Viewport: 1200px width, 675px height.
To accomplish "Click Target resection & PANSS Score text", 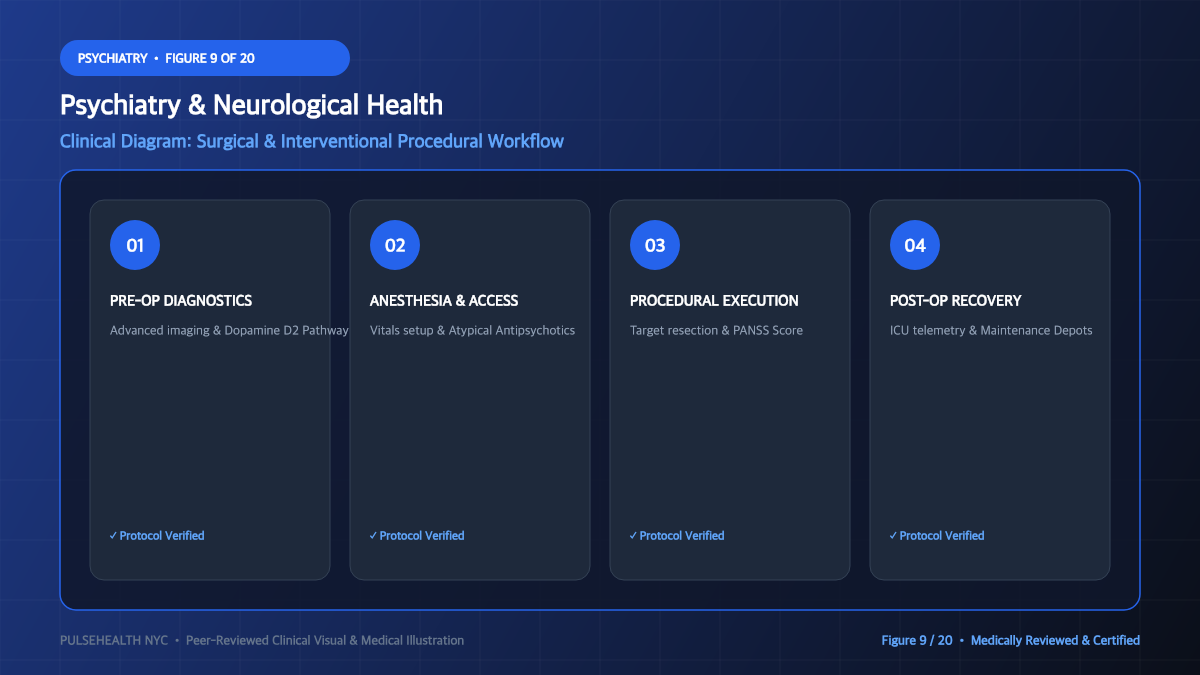I will [x=716, y=330].
